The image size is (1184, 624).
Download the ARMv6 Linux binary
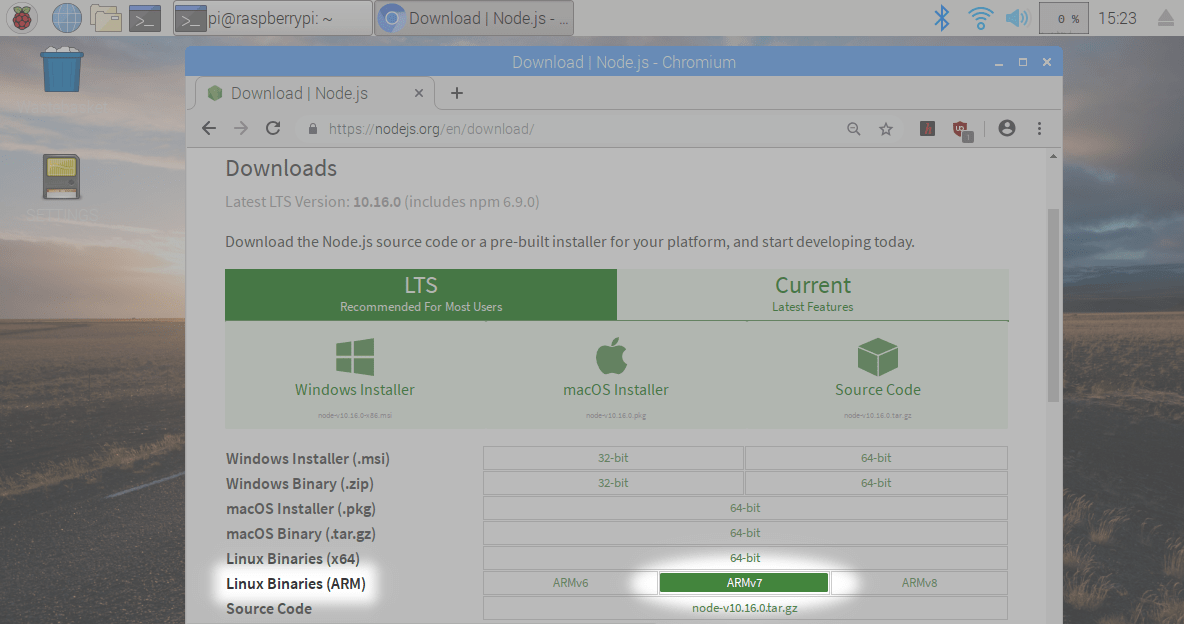[570, 582]
